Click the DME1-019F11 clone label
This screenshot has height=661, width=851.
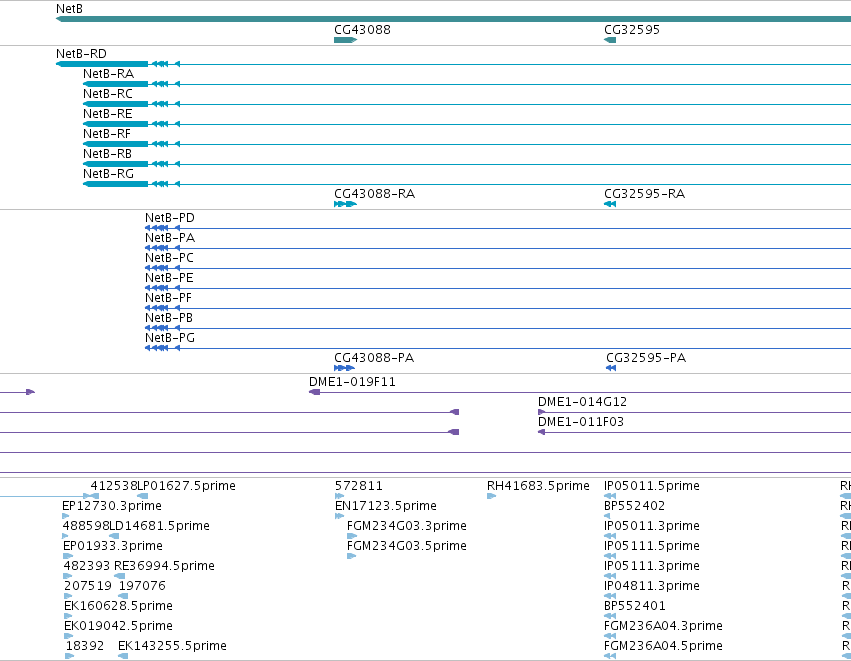pos(352,382)
